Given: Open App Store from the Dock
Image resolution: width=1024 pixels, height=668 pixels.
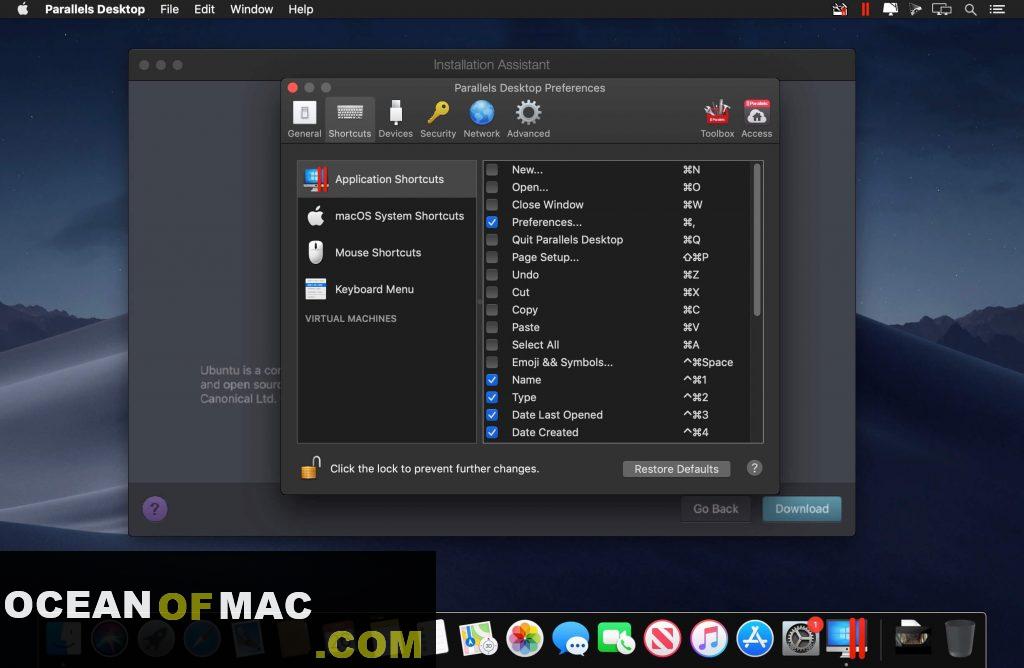Looking at the screenshot, I should pos(754,638).
